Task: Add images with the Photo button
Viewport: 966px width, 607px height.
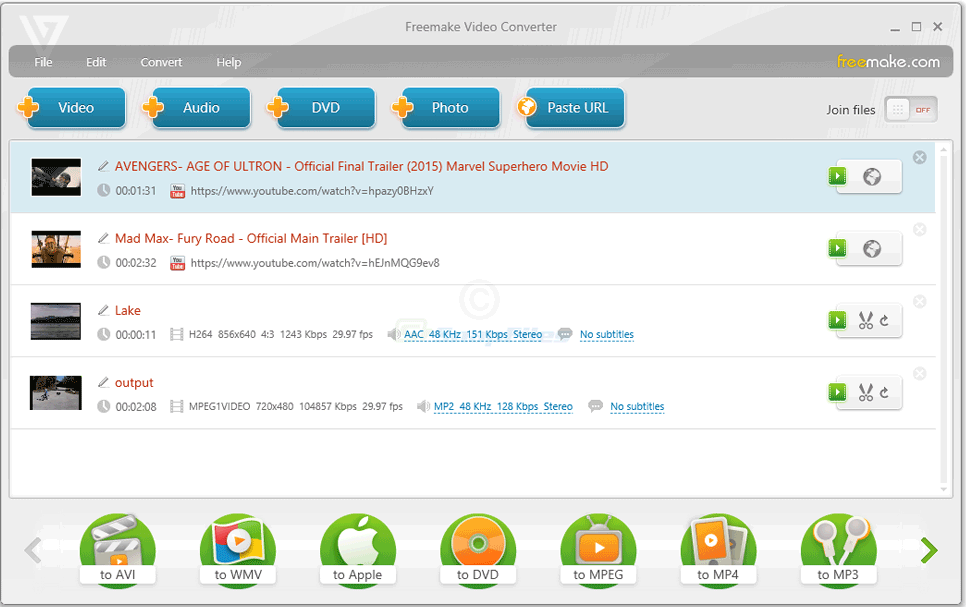Action: coord(446,108)
